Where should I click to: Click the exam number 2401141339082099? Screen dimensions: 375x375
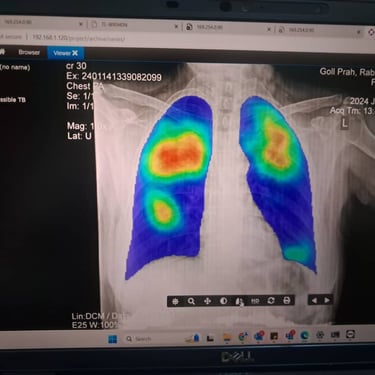point(121,77)
